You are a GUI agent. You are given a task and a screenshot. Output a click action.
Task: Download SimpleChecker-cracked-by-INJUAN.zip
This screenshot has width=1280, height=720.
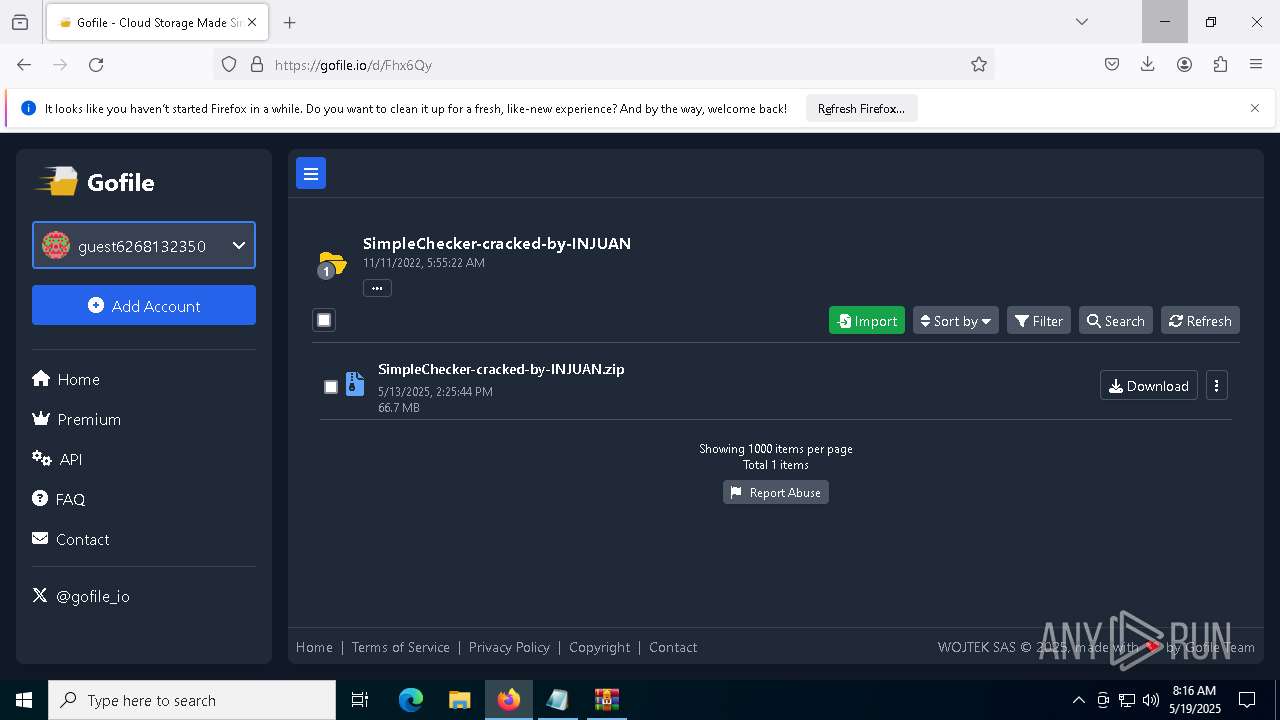click(x=1148, y=386)
